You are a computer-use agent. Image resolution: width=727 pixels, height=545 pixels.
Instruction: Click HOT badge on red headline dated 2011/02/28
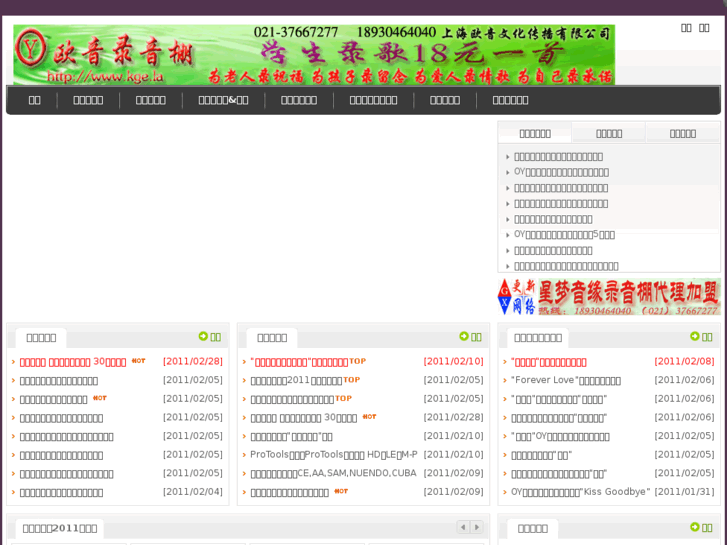tap(139, 360)
